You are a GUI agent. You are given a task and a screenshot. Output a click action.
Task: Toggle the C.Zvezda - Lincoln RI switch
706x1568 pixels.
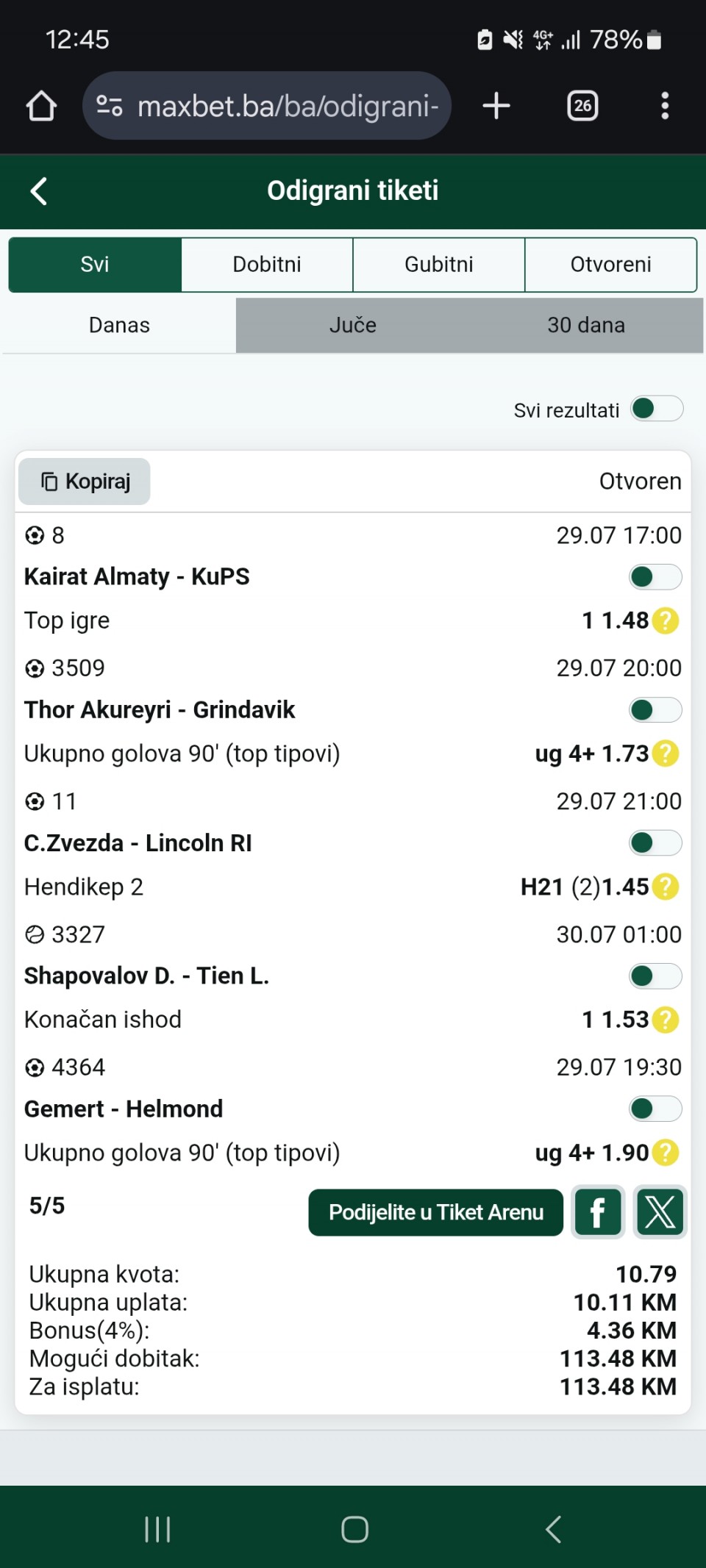[x=655, y=843]
